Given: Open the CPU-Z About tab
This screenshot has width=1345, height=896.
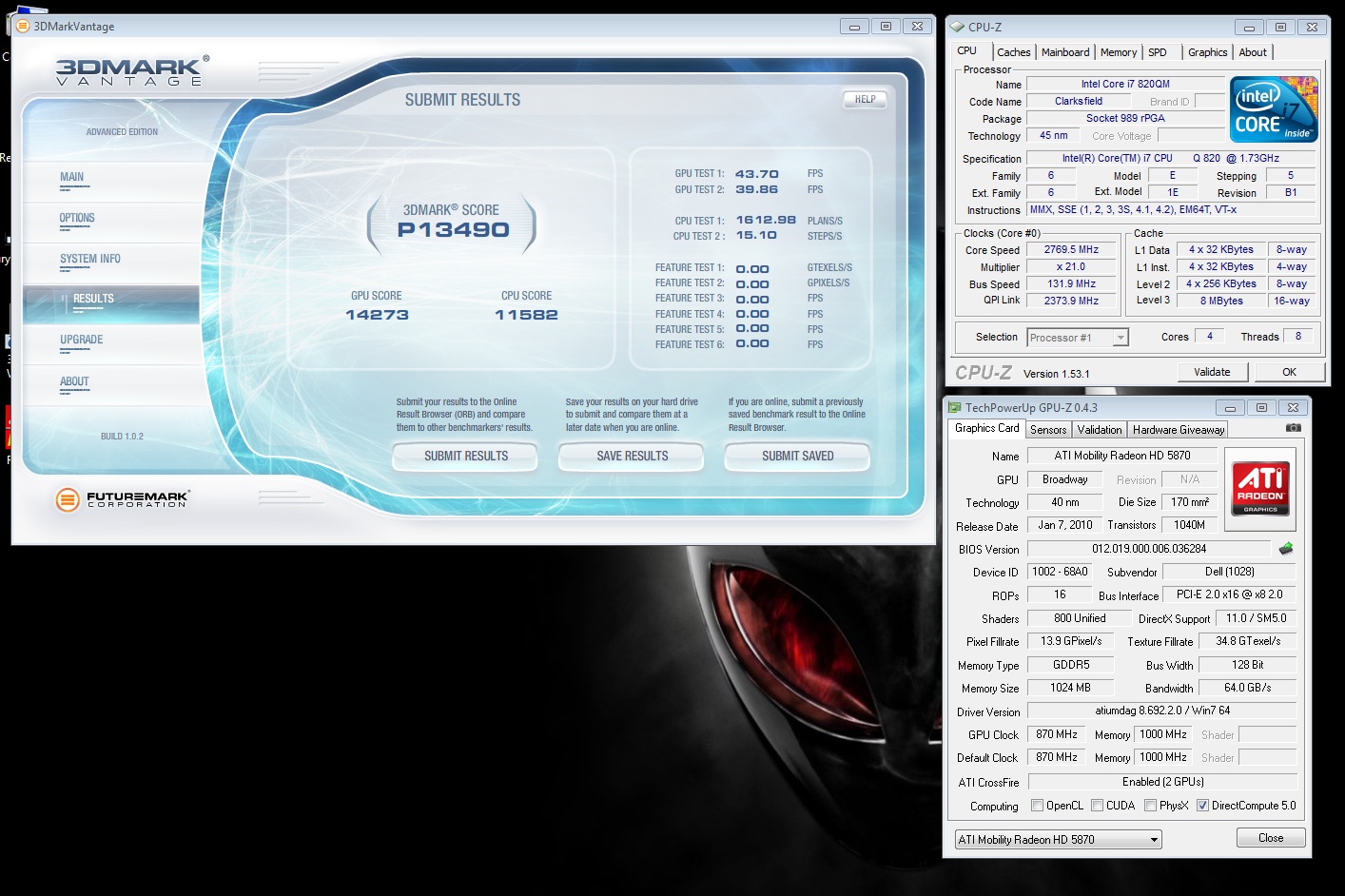Looking at the screenshot, I should click(x=1253, y=52).
